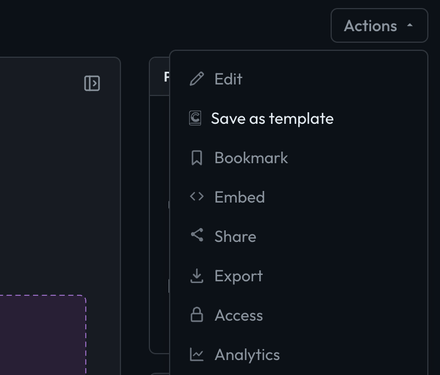This screenshot has width=440, height=375.
Task: Click the sidebar panel toggle icon
Action: [x=92, y=83]
